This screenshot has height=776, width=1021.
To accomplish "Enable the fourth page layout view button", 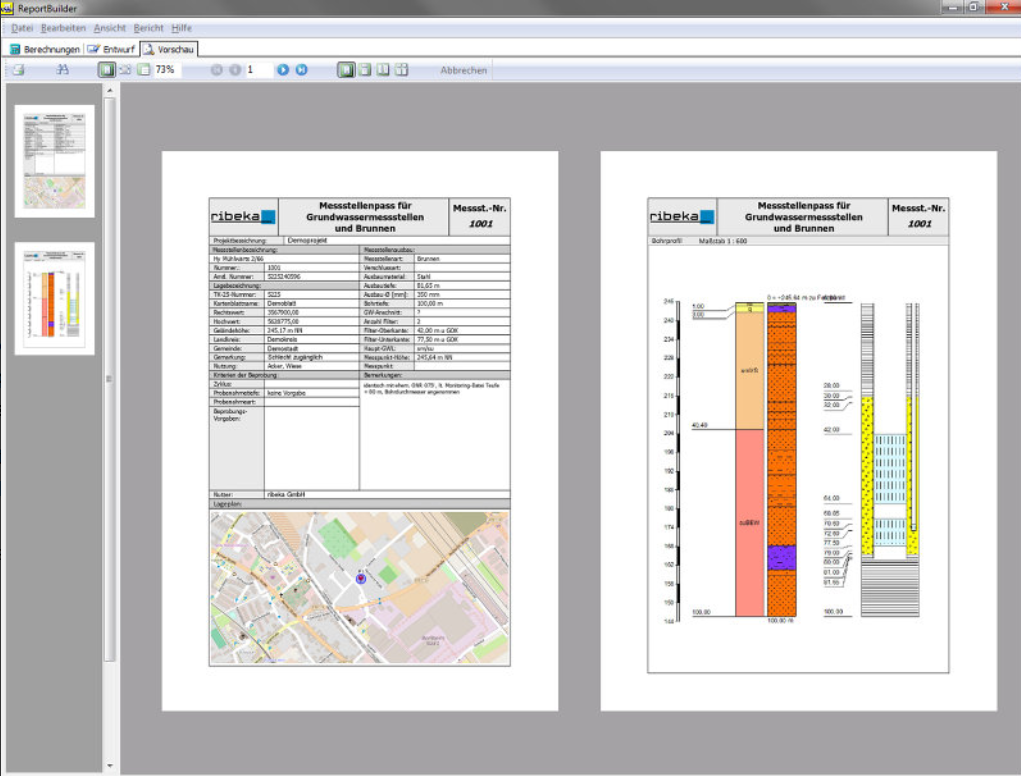I will 402,70.
